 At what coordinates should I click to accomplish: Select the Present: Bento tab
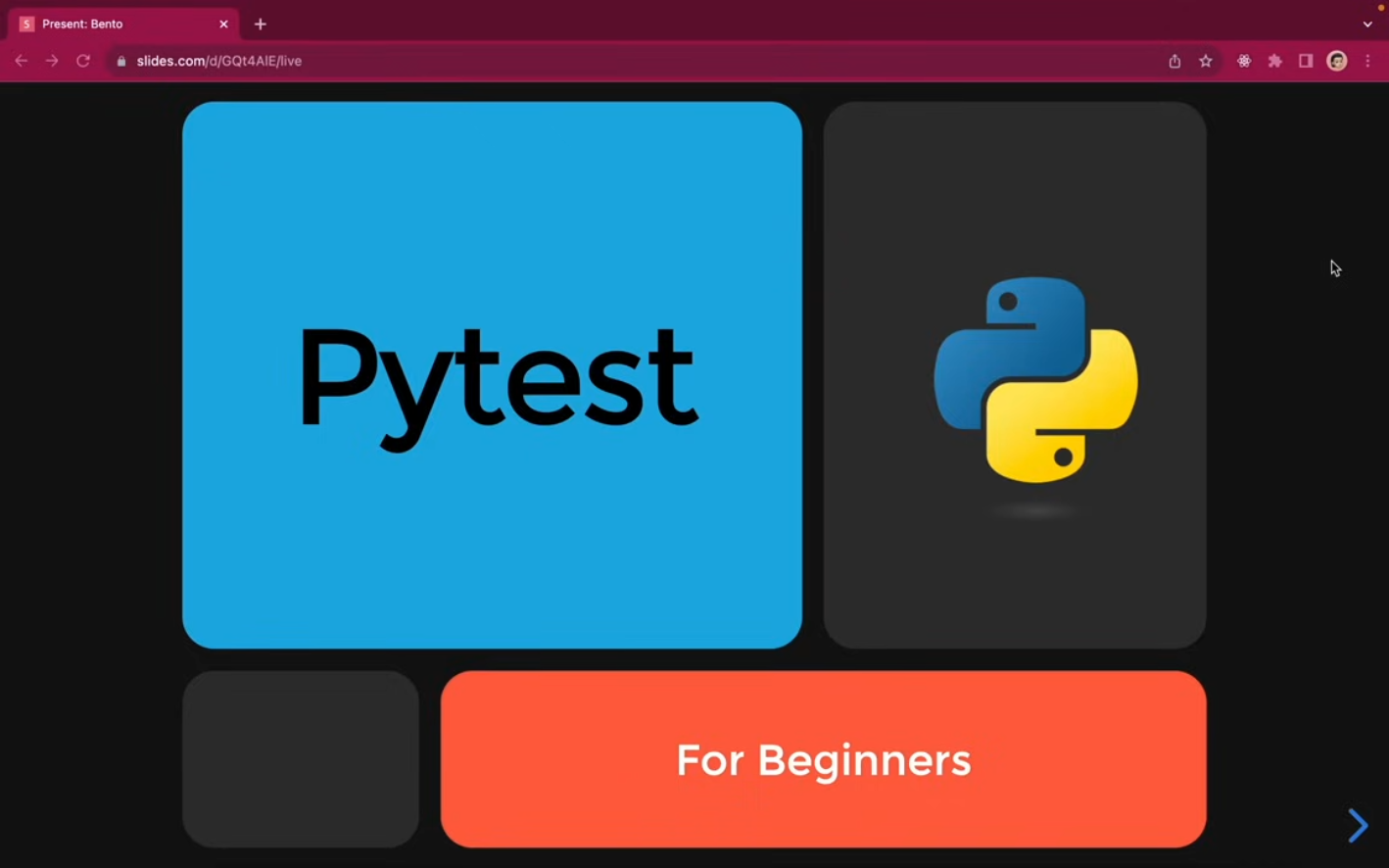point(123,24)
